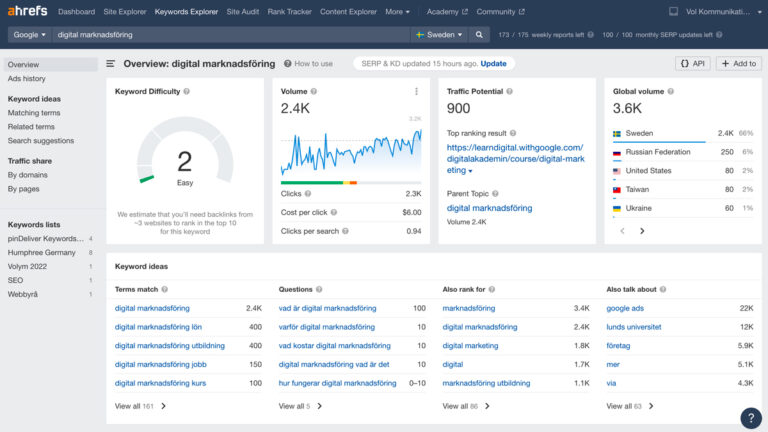Select Matching terms in the sidebar

tap(34, 113)
